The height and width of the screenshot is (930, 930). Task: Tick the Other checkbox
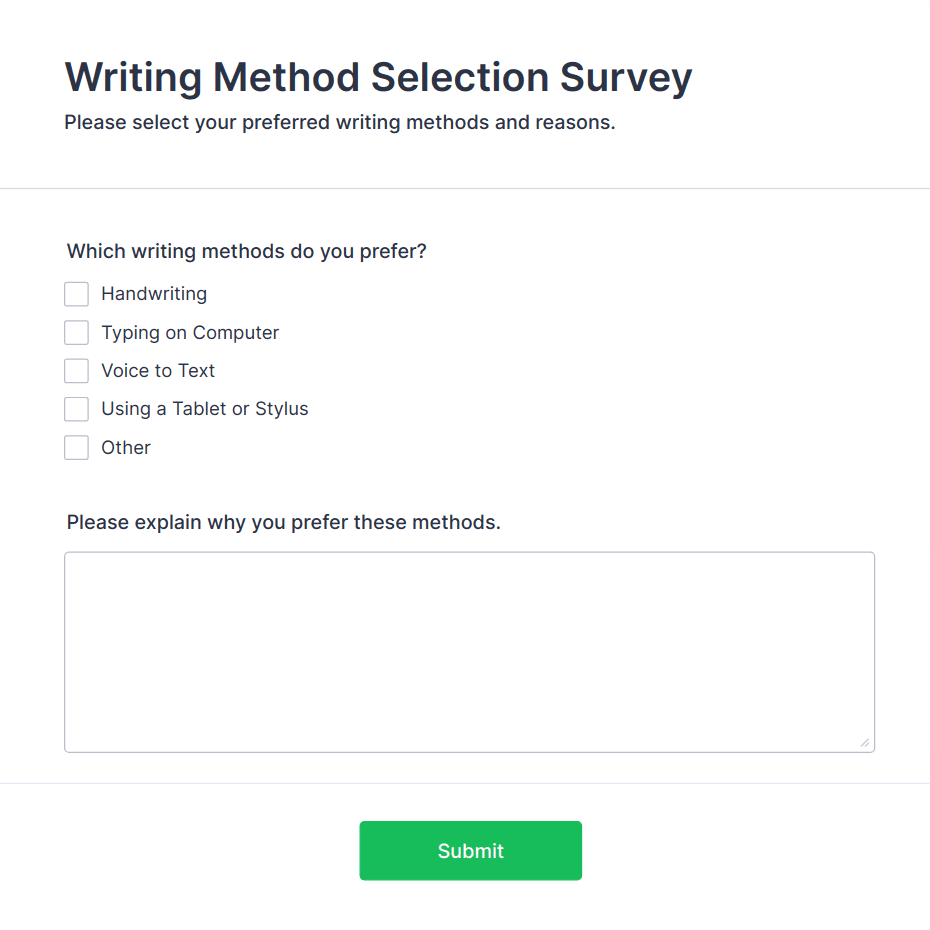77,447
